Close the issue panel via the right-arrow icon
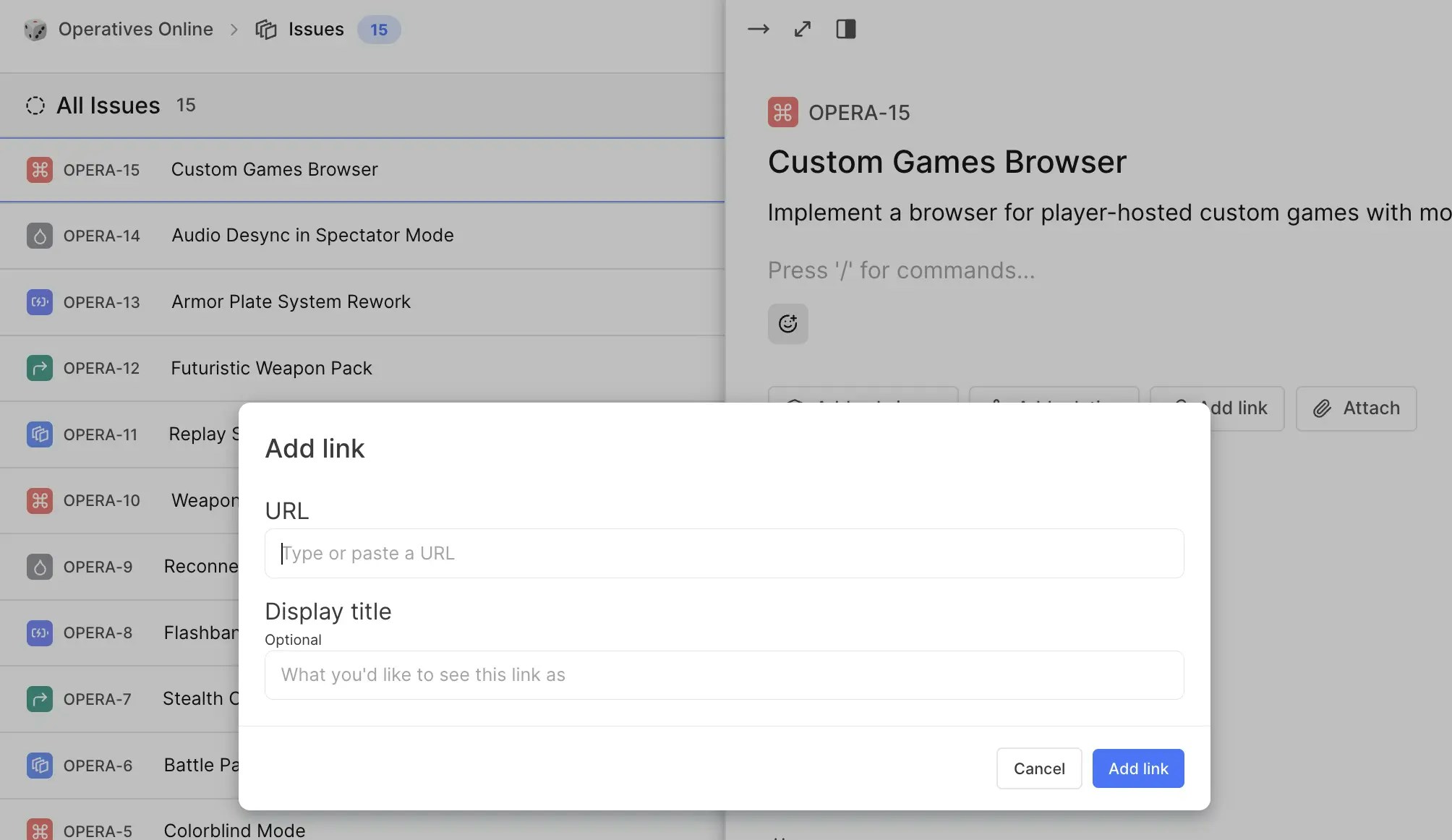The height and width of the screenshot is (840, 1452). (759, 29)
